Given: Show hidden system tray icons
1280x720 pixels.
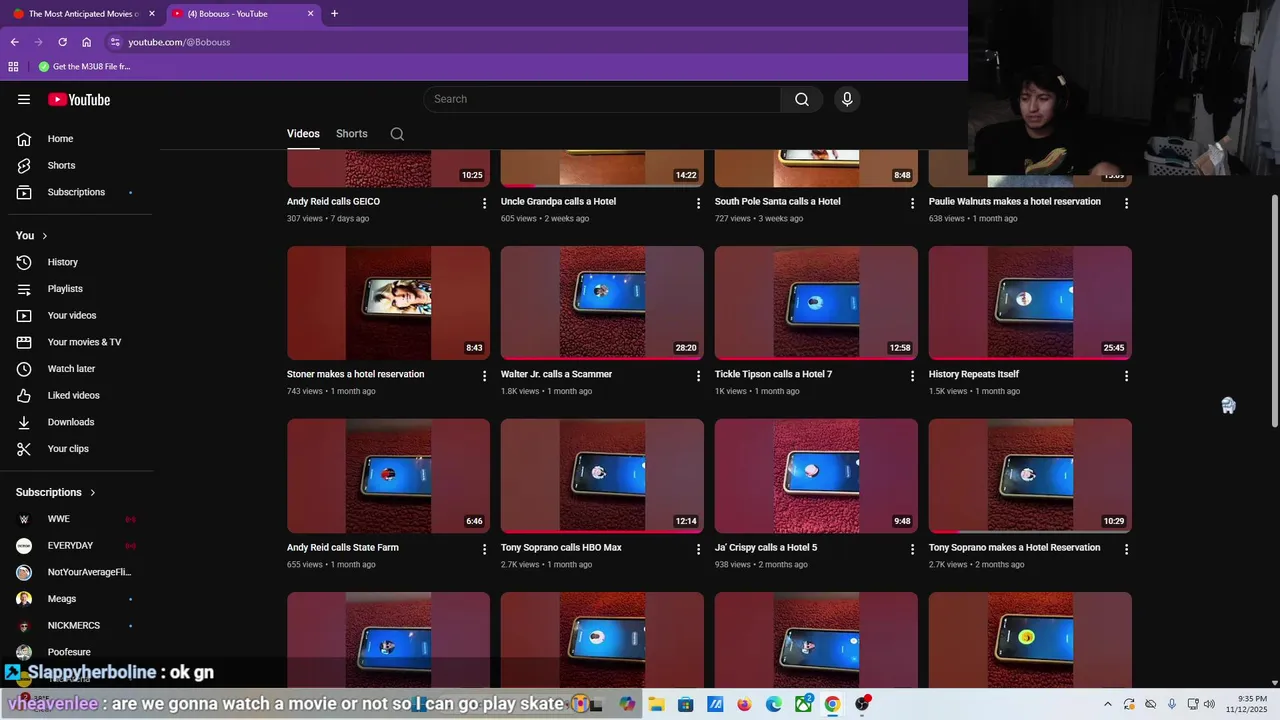Looking at the screenshot, I should [x=1107, y=704].
